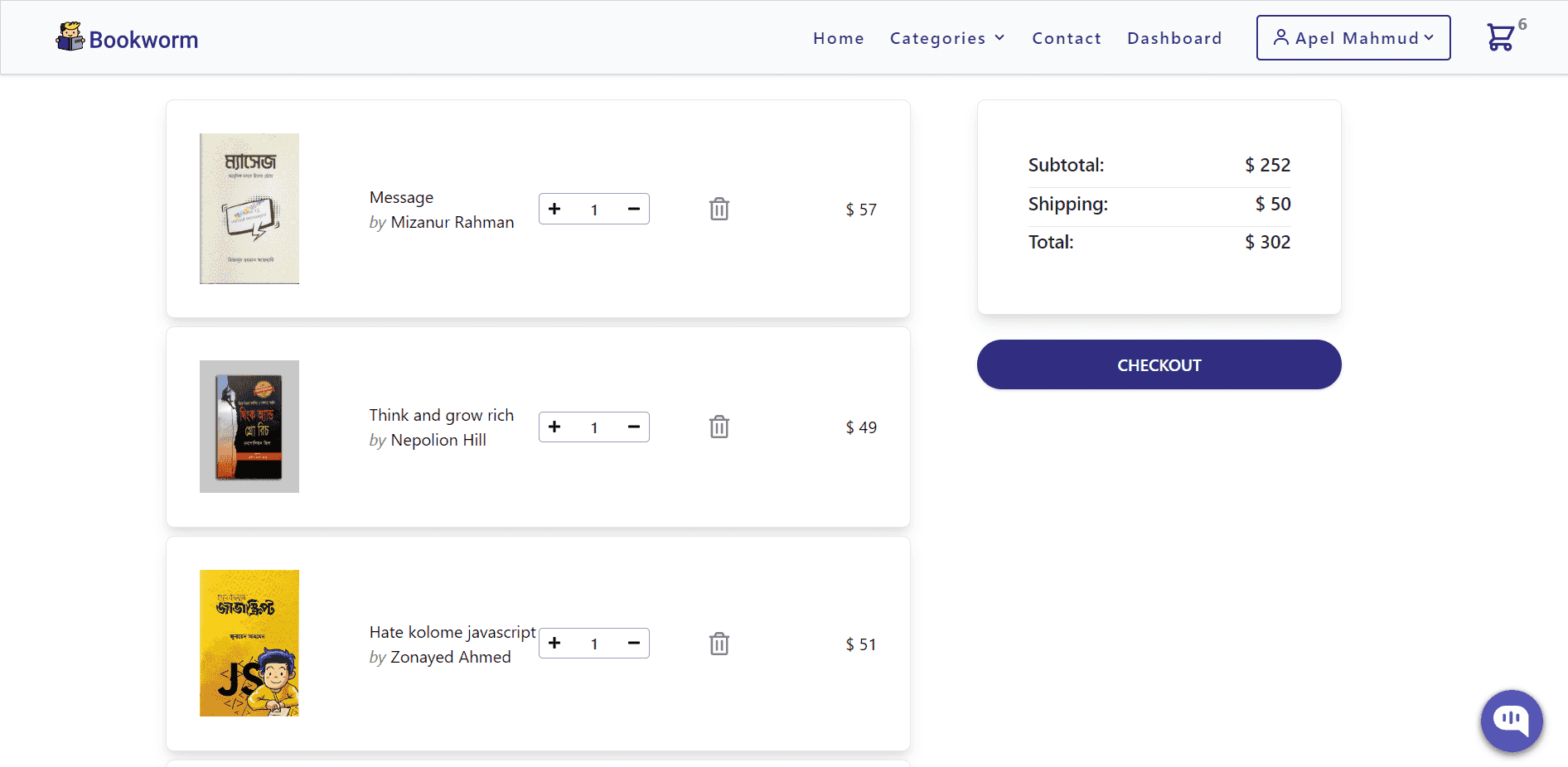Add one more Think and grow rich
The image size is (1568, 767).
click(x=554, y=427)
